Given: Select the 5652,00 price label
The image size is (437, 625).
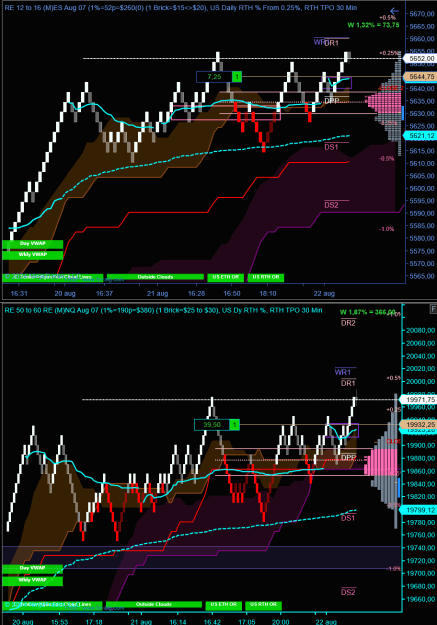Looking at the screenshot, I should [420, 59].
